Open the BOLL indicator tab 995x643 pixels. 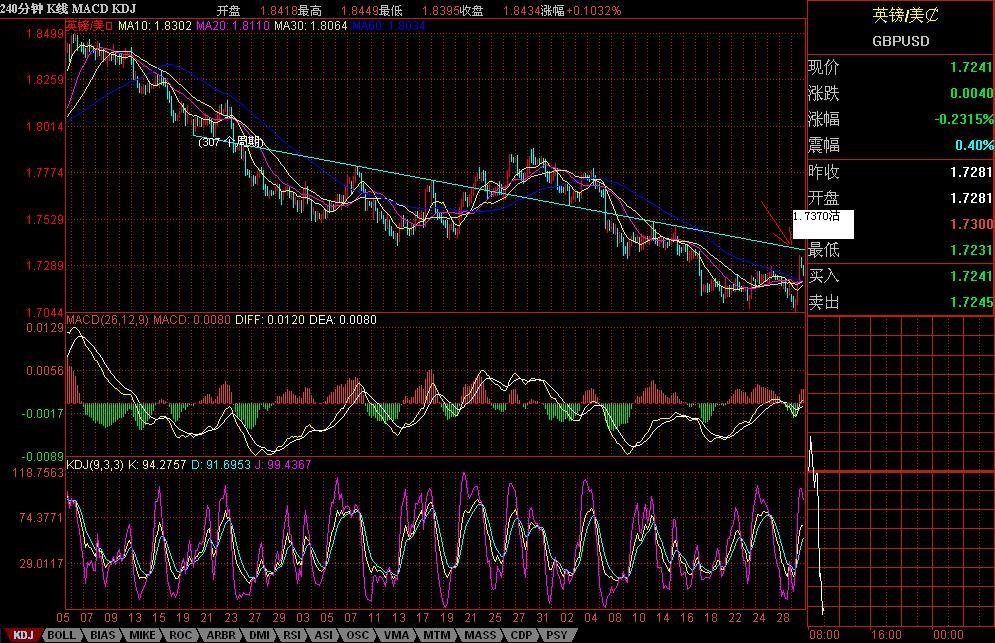pos(61,635)
